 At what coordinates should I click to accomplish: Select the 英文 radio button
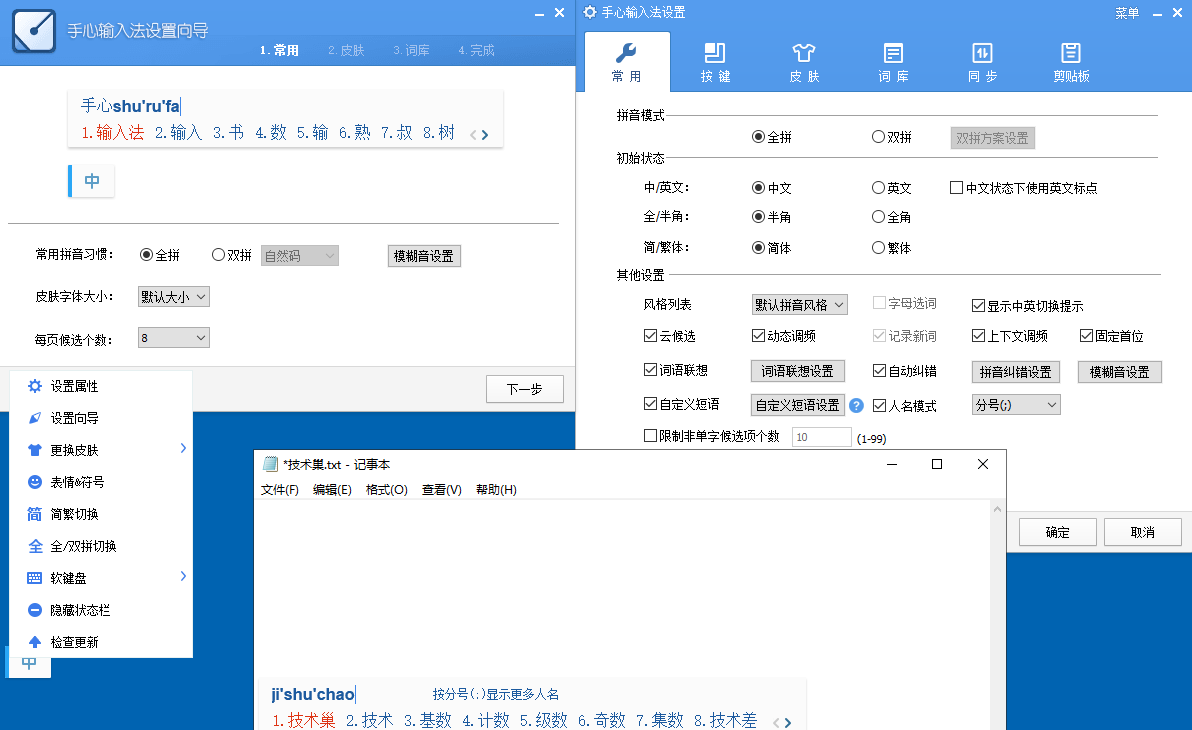point(877,187)
